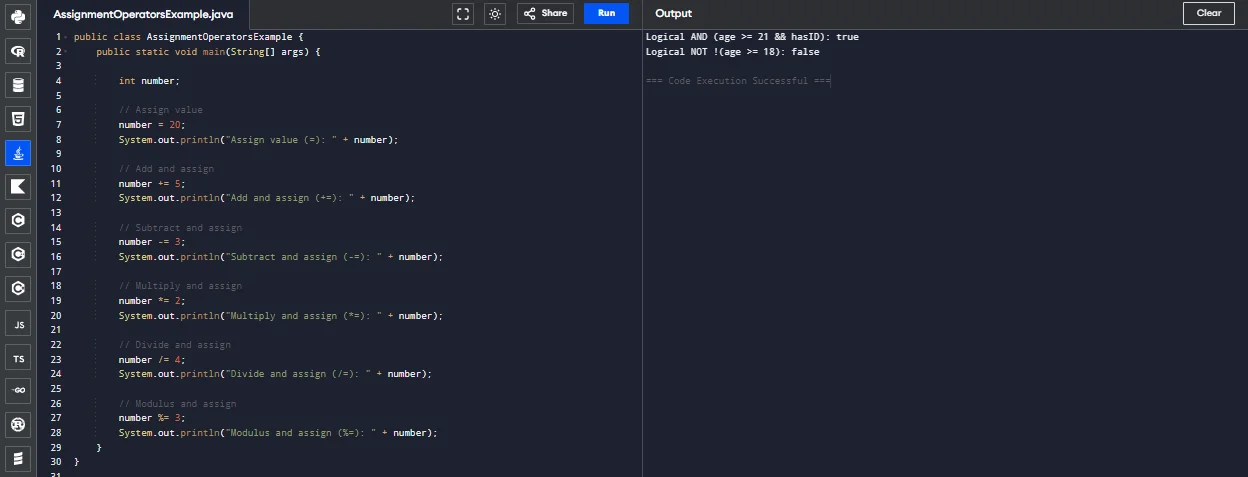Open the C++ compiler icon
This screenshot has height=477, width=1248.
(x=18, y=255)
